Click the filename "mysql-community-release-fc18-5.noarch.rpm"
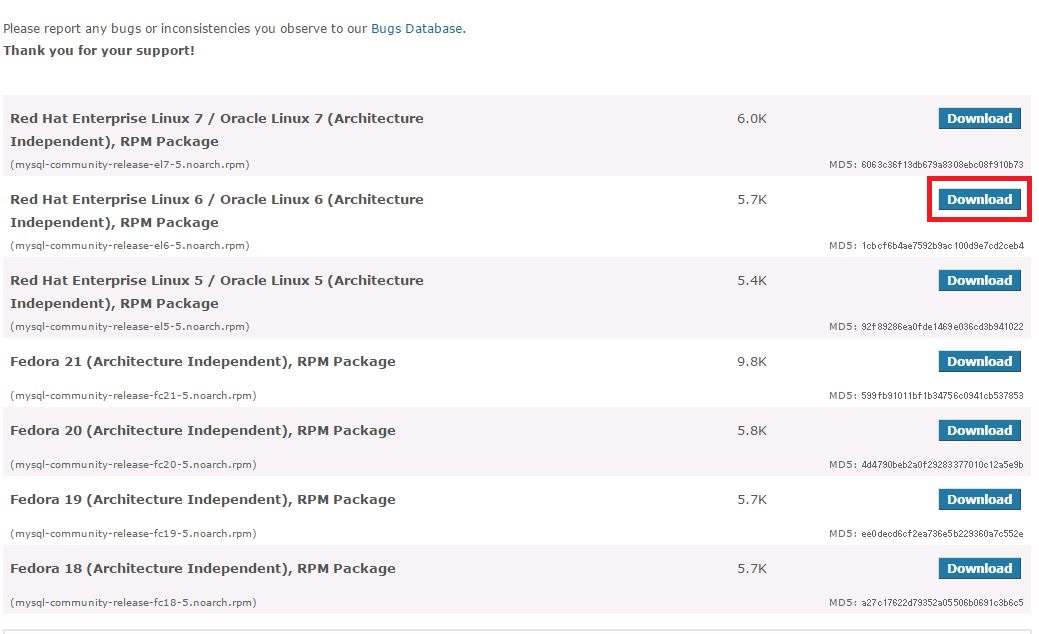This screenshot has width=1039, height=634. 133,602
